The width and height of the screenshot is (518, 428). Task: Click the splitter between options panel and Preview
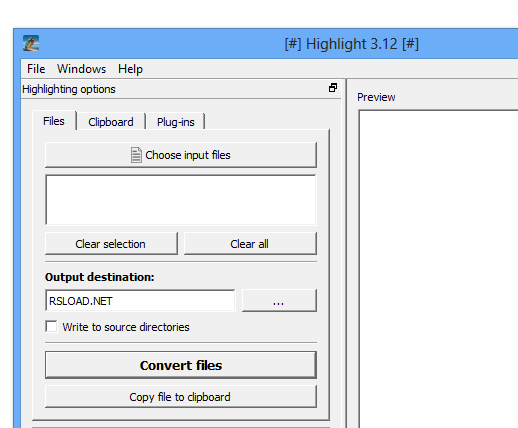coord(346,253)
